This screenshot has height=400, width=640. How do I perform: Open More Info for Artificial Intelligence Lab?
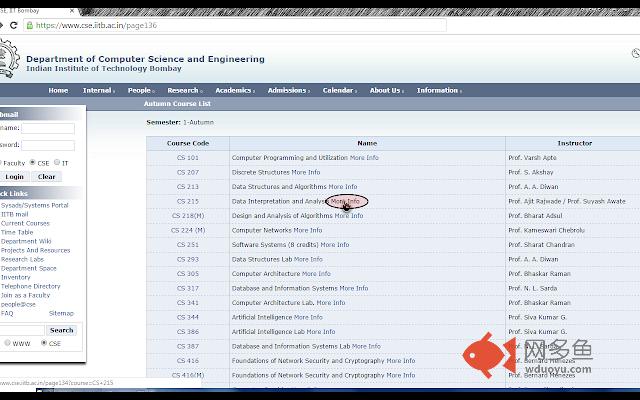tap(321, 331)
